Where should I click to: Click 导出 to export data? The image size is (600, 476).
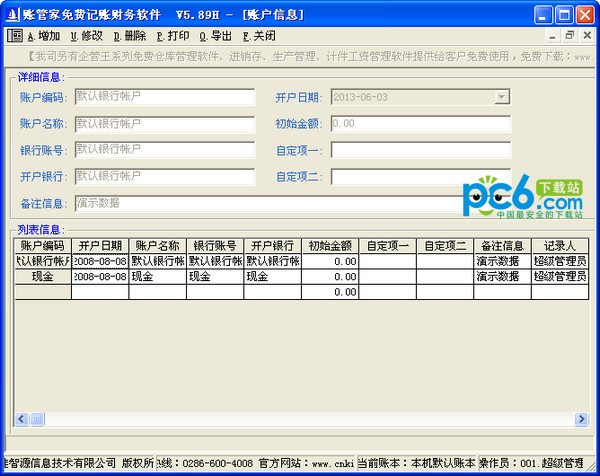click(x=216, y=36)
